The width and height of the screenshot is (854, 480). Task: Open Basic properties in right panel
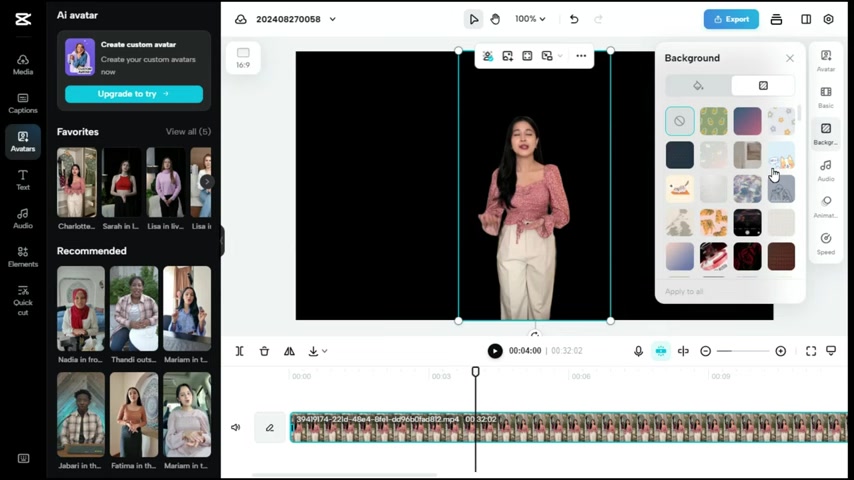point(826,97)
